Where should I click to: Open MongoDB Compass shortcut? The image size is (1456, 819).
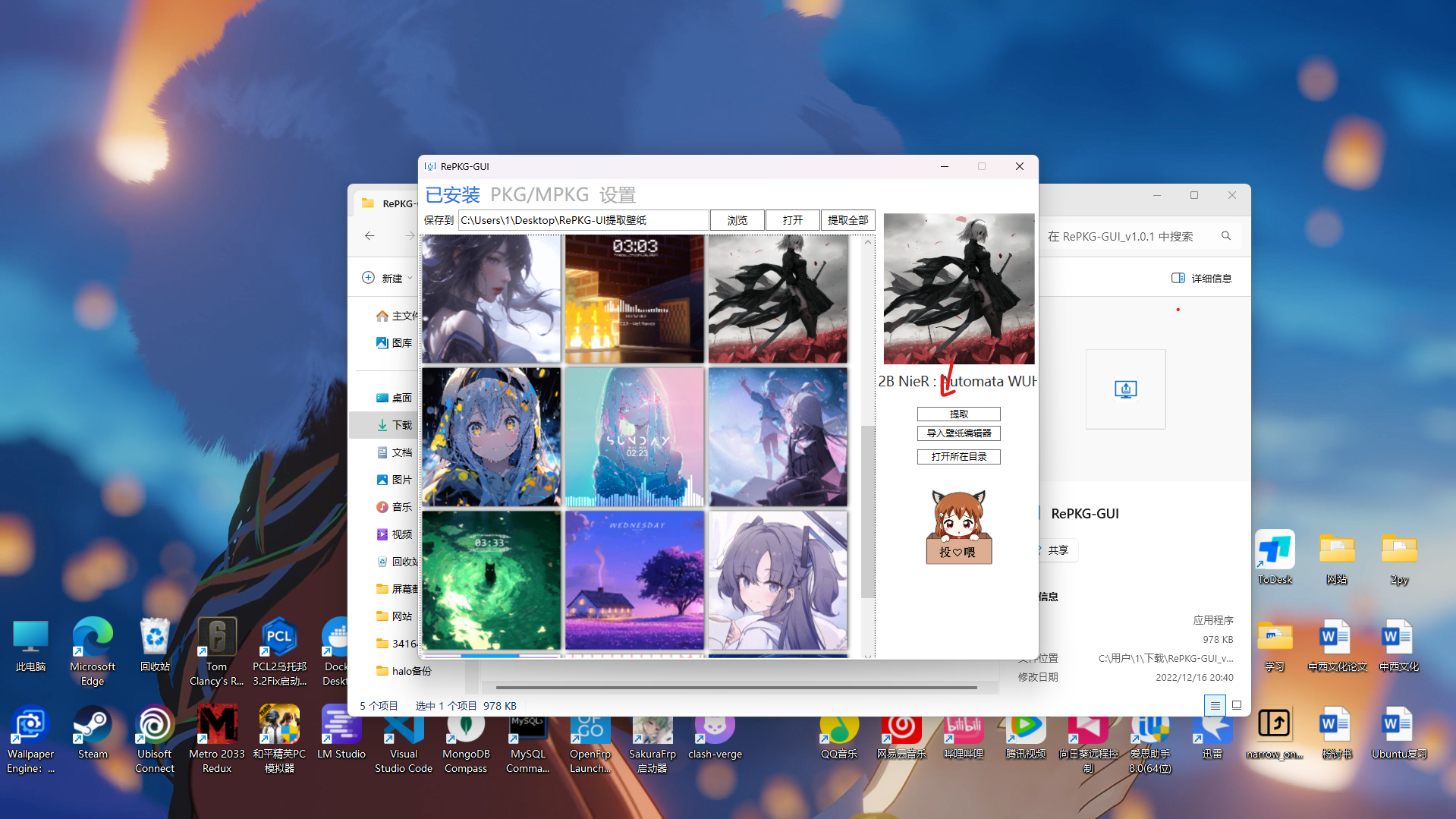pyautogui.click(x=466, y=744)
